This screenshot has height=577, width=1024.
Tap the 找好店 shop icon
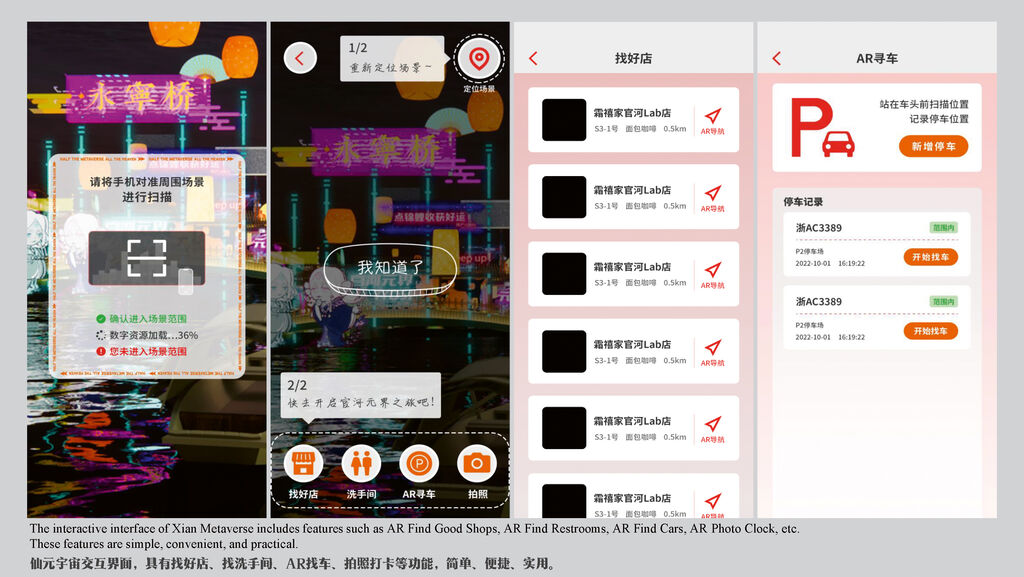coord(302,464)
